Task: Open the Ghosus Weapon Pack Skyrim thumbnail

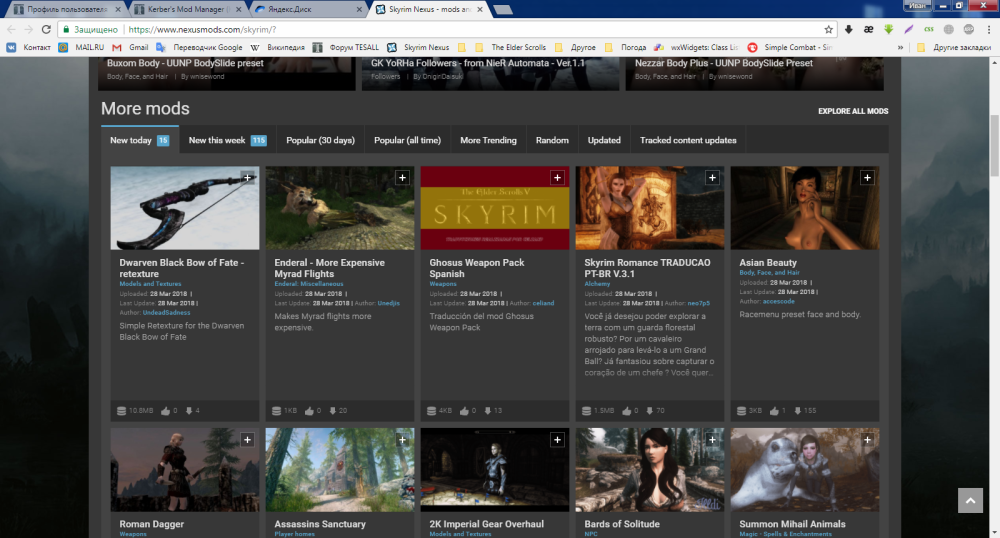Action: pyautogui.click(x=494, y=208)
